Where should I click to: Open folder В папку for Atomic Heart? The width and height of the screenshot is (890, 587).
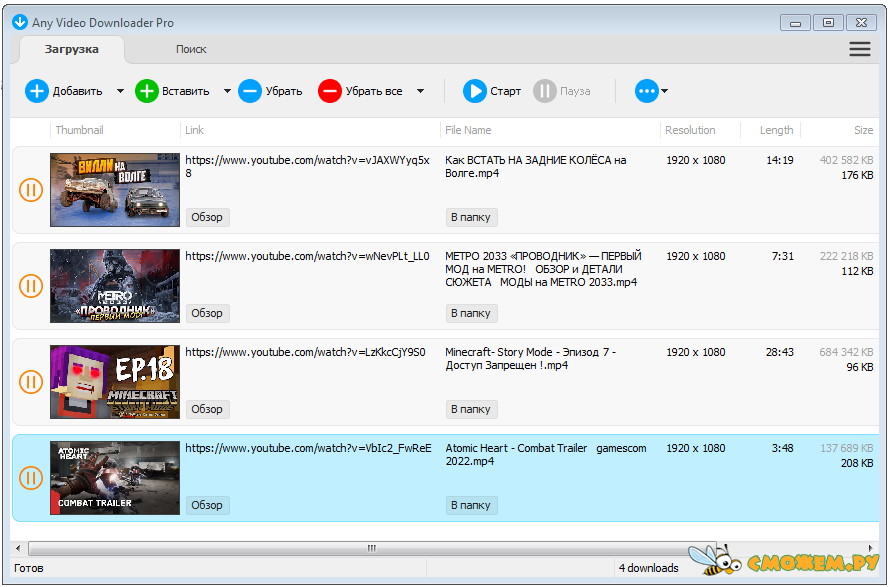(x=472, y=505)
